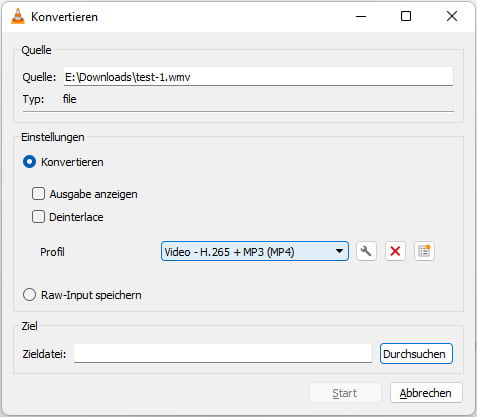Click the Raw-Input speichern label
This screenshot has width=477, height=417.
click(91, 295)
